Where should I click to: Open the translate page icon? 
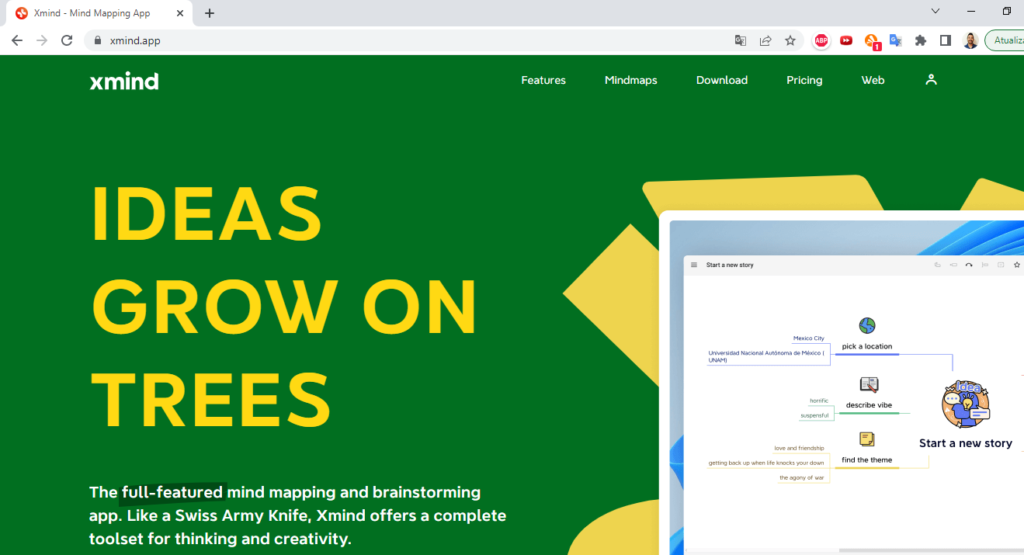pyautogui.click(x=740, y=40)
